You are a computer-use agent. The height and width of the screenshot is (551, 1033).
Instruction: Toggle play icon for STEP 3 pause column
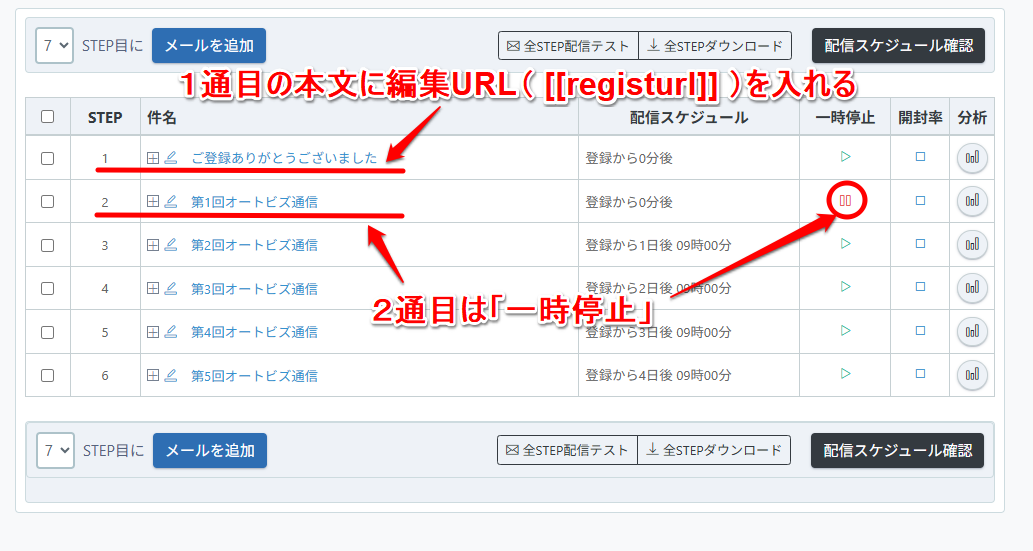845,243
